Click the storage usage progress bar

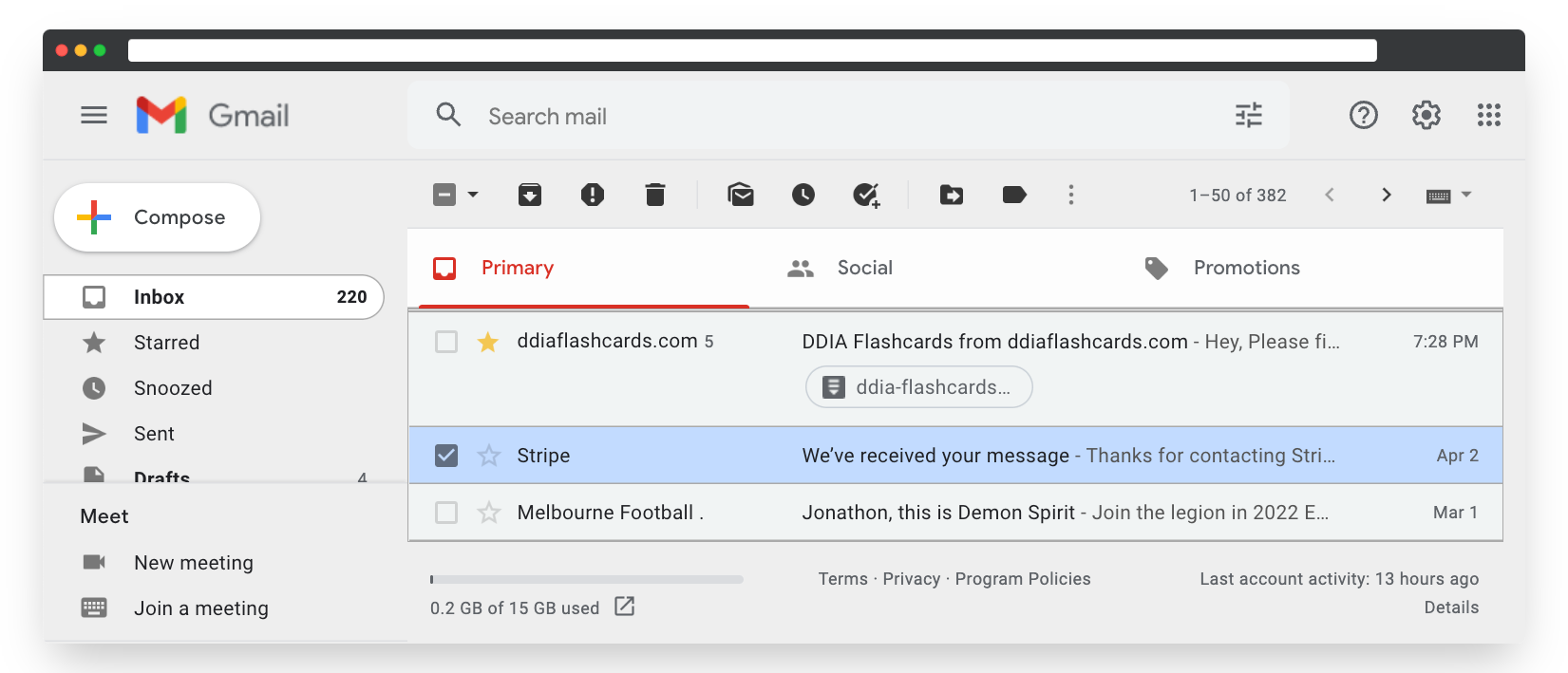pos(586,579)
